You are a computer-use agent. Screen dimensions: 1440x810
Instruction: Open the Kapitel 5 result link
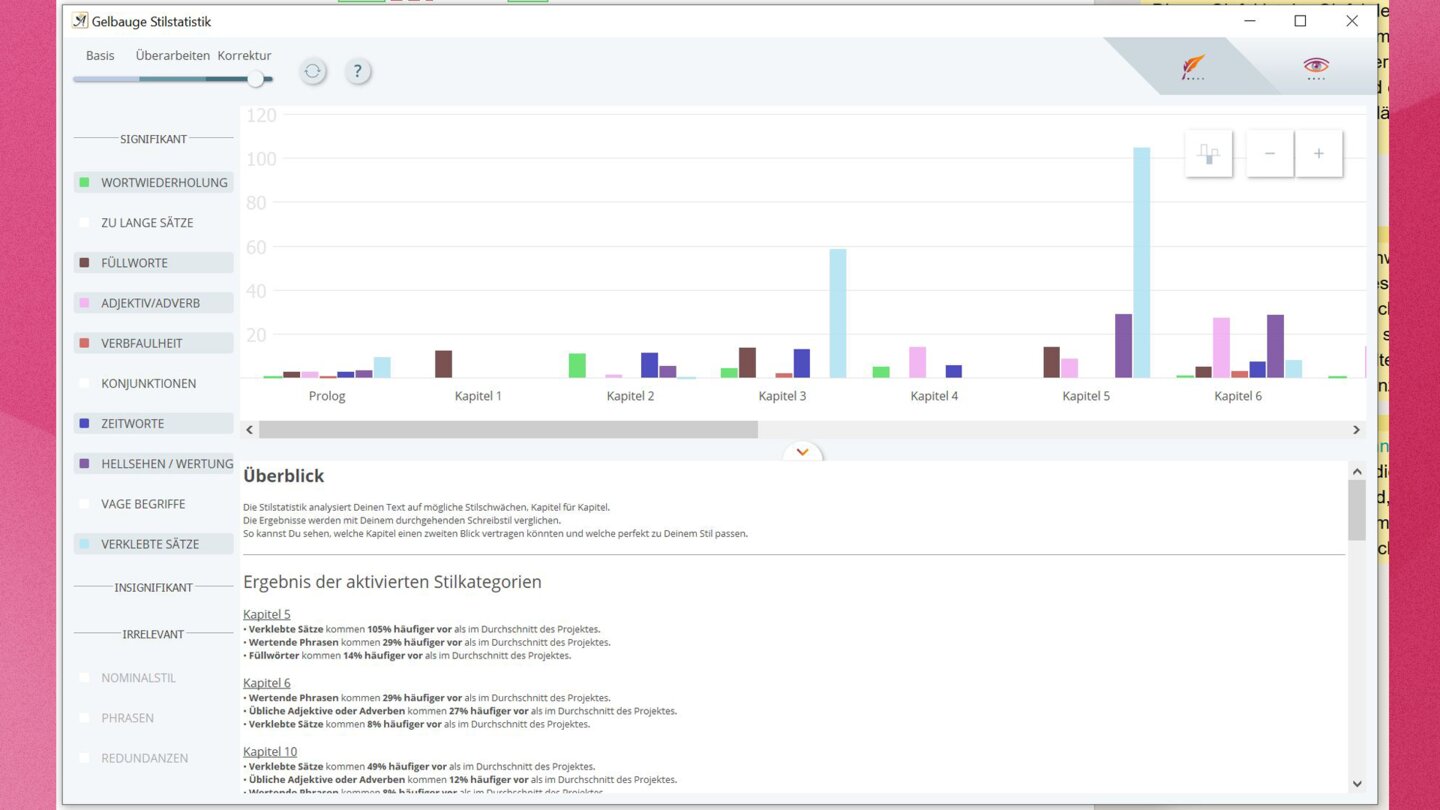pos(266,614)
